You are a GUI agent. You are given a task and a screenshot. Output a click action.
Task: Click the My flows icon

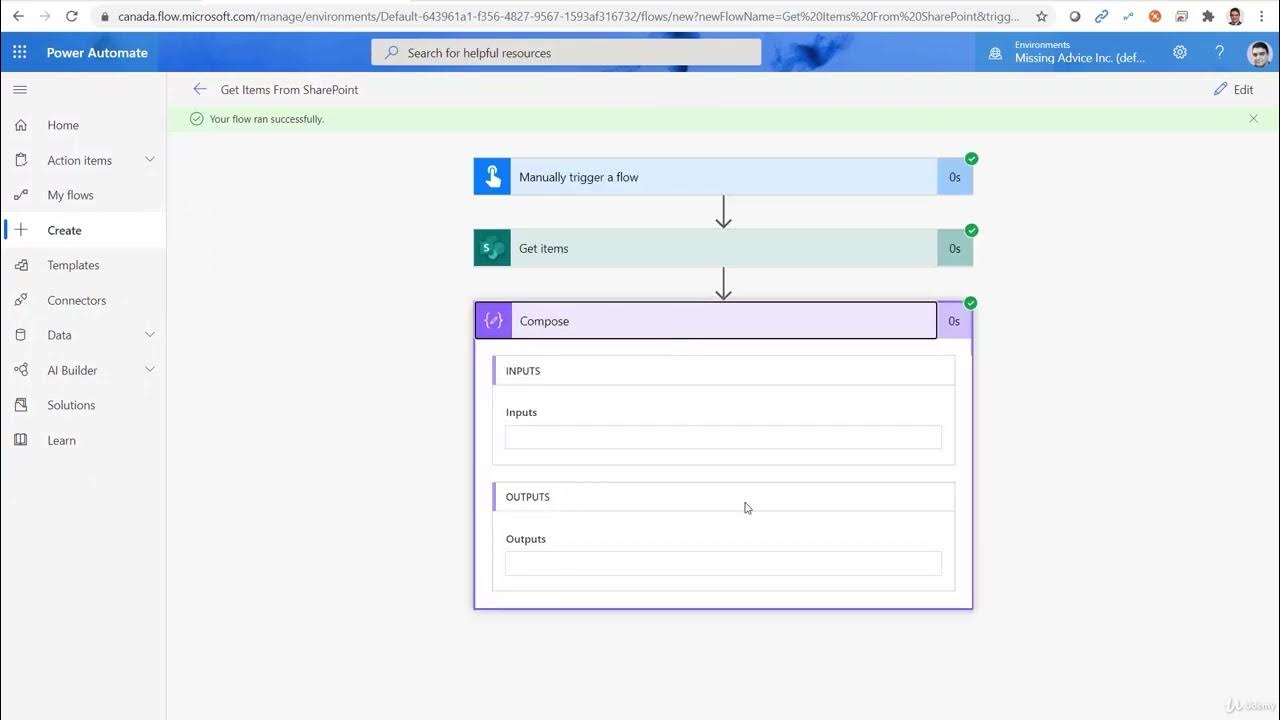coord(21,195)
